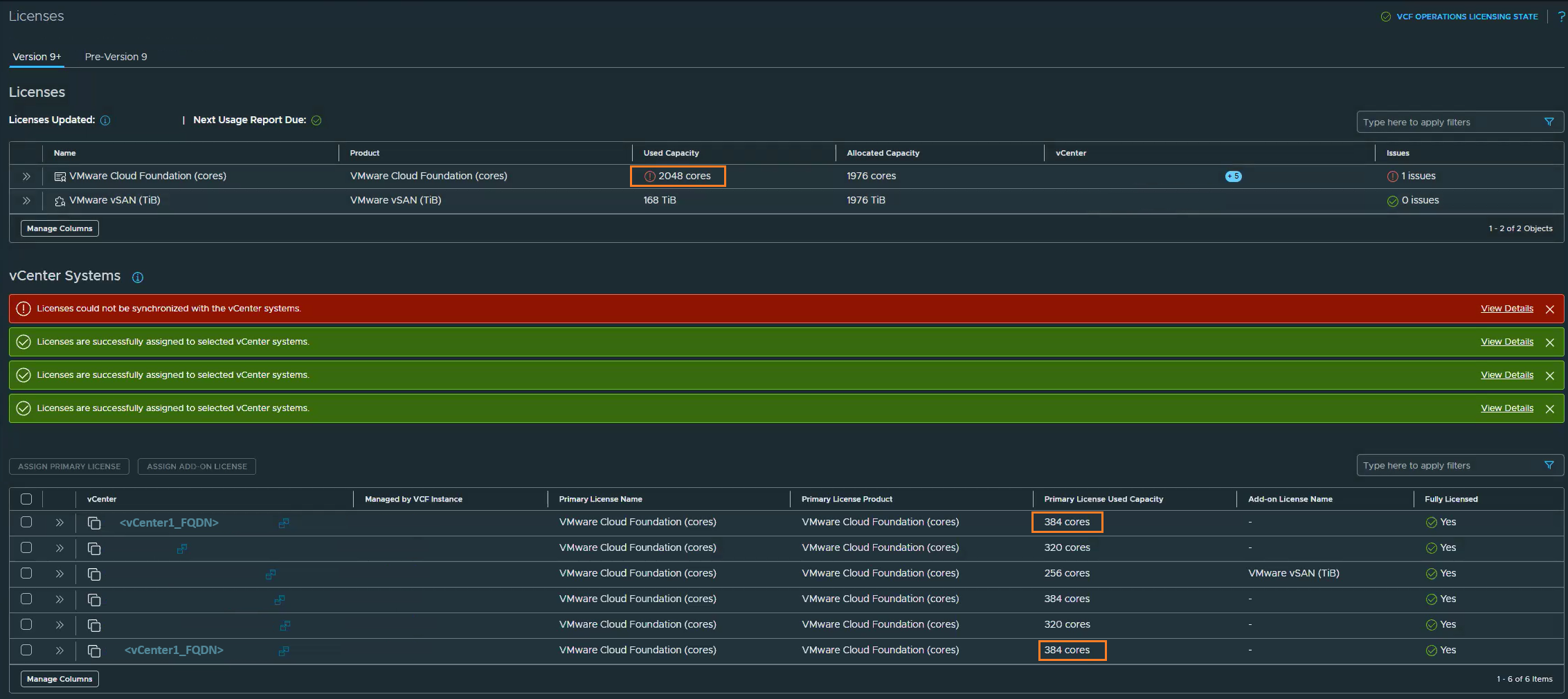Dismiss the red license synchronization error banner
The height and width of the screenshot is (699, 1568).
[1550, 309]
